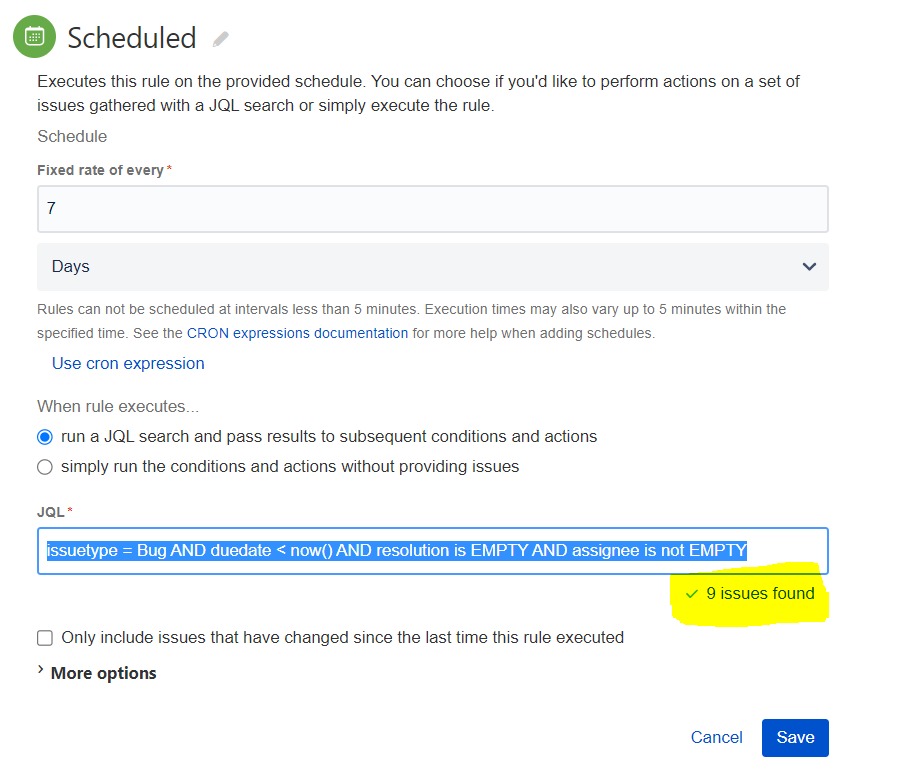Open CRON expressions documentation link

[x=297, y=333]
